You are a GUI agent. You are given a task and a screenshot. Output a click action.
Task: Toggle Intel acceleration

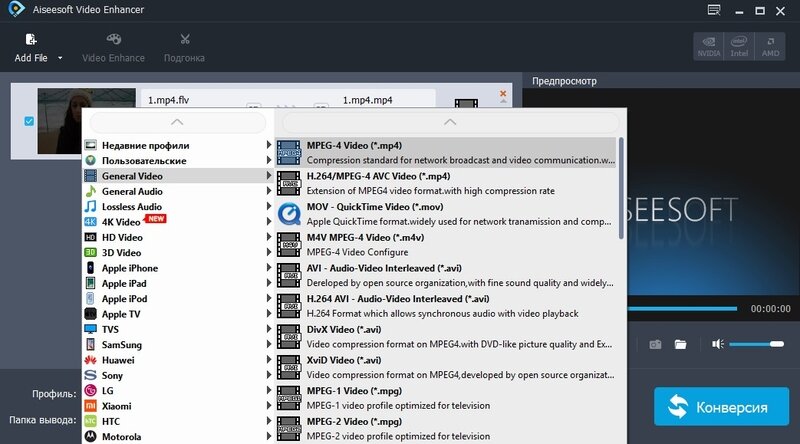coord(739,46)
